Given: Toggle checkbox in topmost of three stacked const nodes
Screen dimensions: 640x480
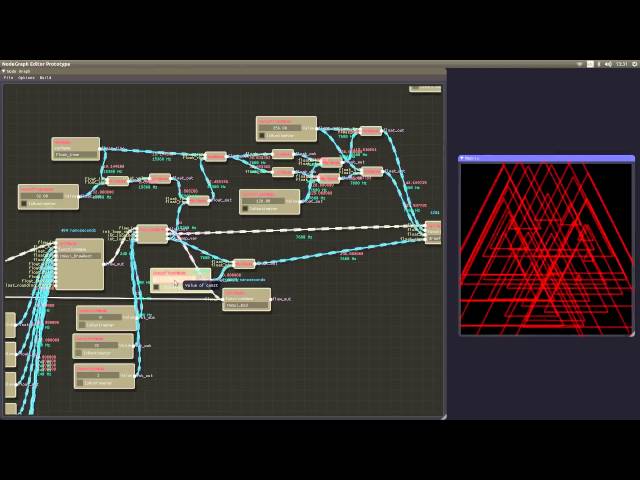Looking at the screenshot, I should tap(82, 325).
